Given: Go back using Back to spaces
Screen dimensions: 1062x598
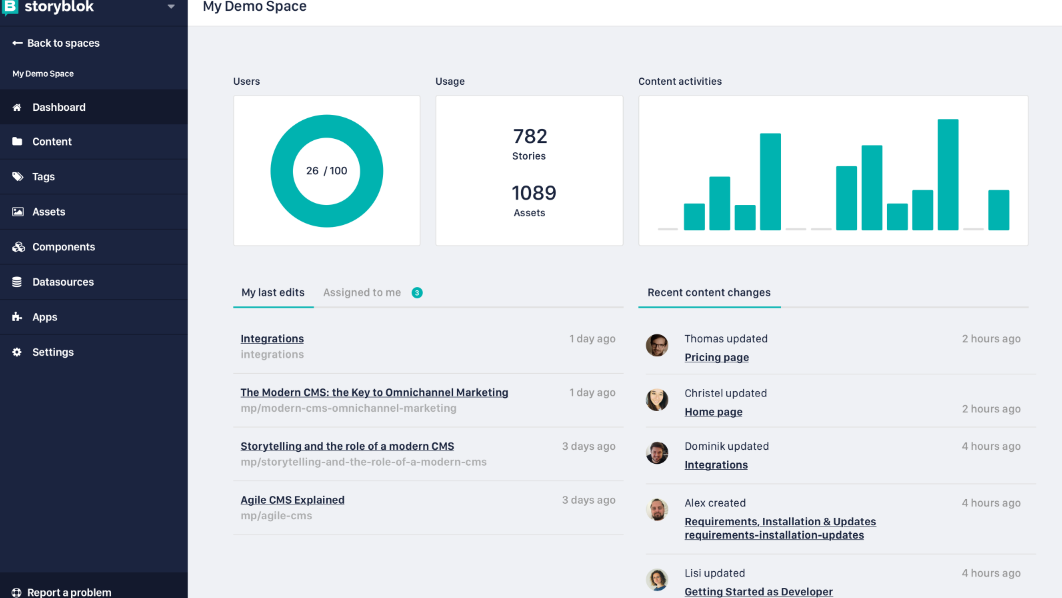Looking at the screenshot, I should [x=56, y=43].
